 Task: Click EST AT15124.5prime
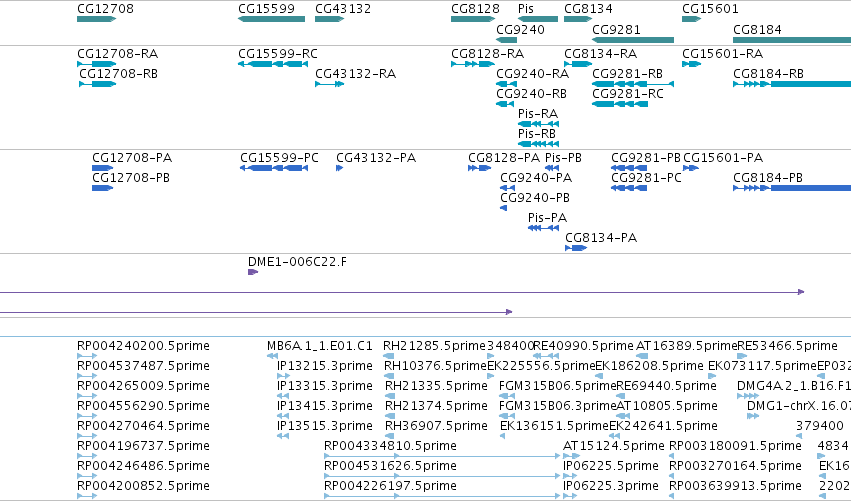pos(571,456)
